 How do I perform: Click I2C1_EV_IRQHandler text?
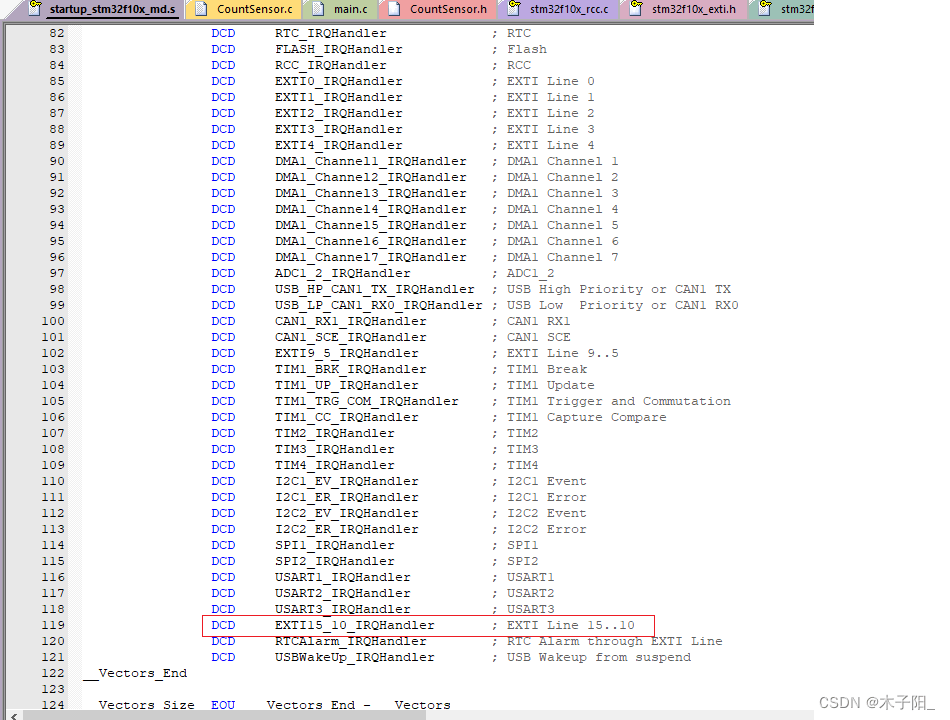click(347, 481)
